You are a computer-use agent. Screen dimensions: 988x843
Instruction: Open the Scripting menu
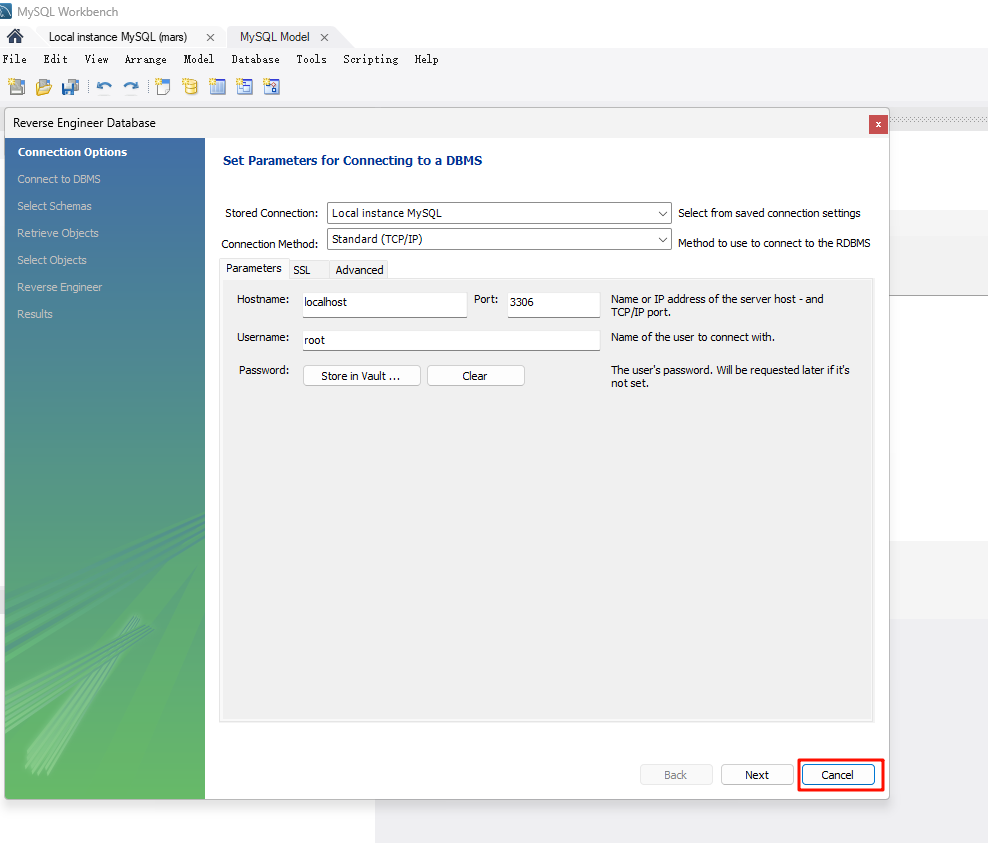click(x=370, y=59)
